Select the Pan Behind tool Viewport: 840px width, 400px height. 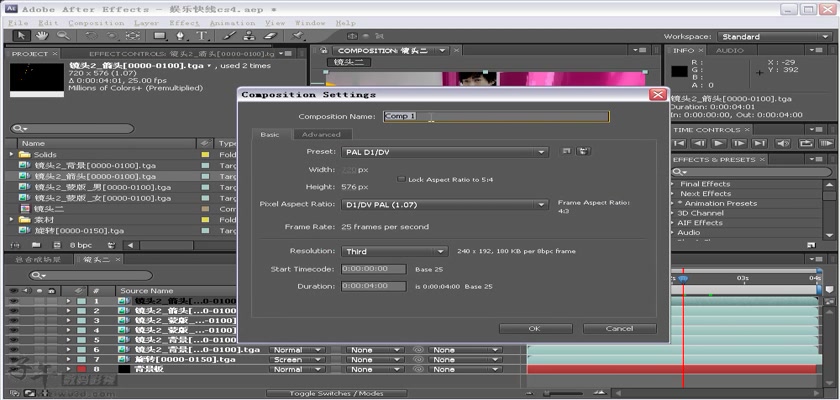point(133,36)
